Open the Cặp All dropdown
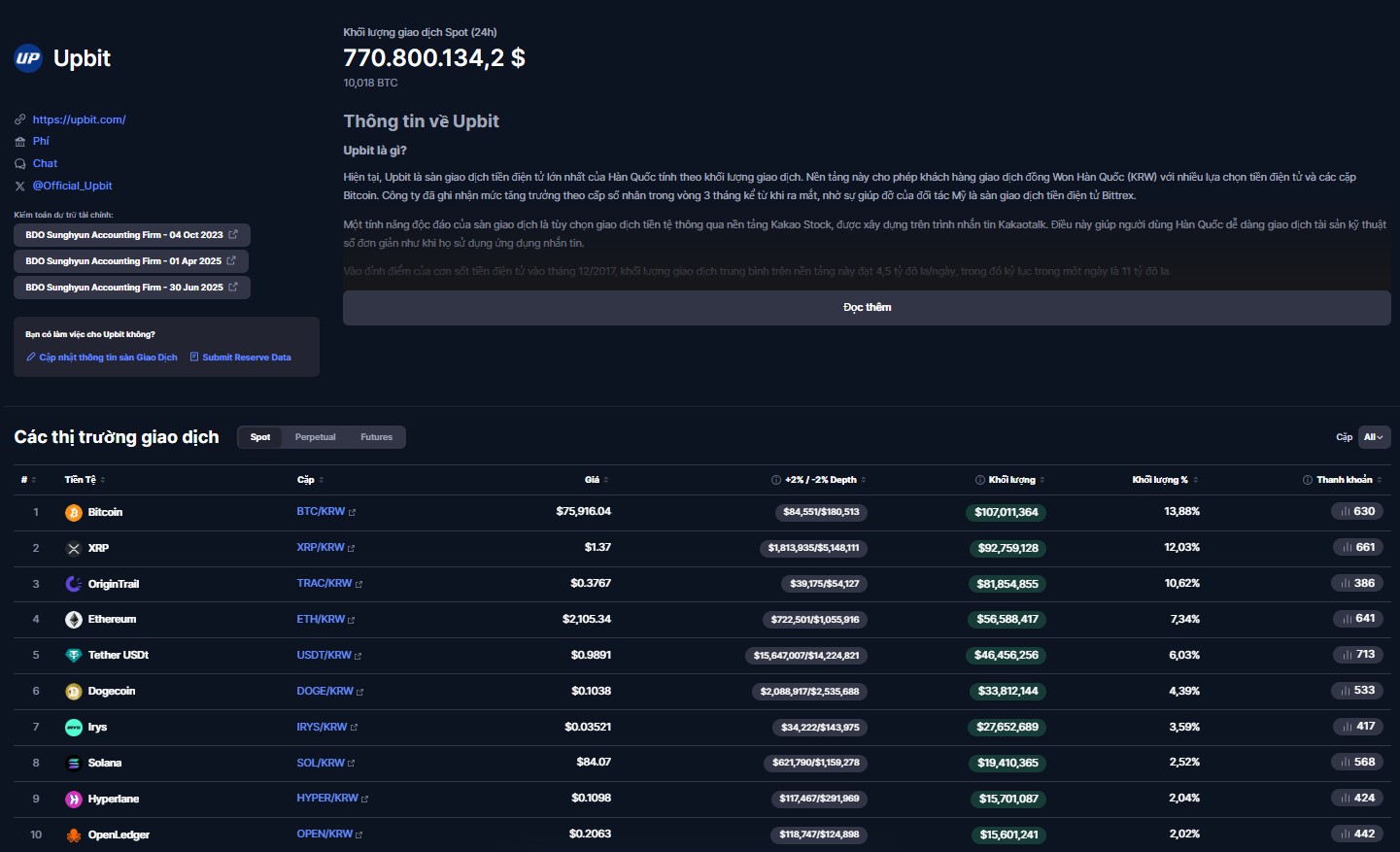Viewport: 1400px width, 852px height. [1374, 437]
